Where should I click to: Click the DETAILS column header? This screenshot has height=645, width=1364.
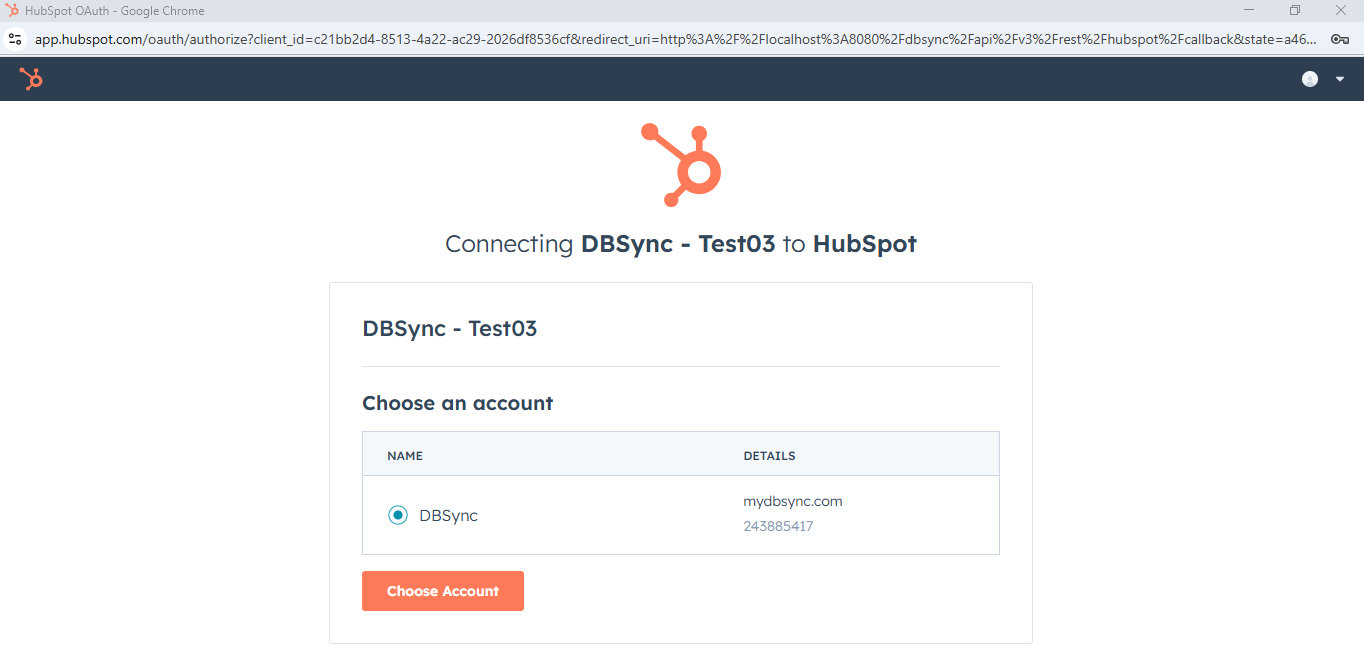tap(769, 455)
